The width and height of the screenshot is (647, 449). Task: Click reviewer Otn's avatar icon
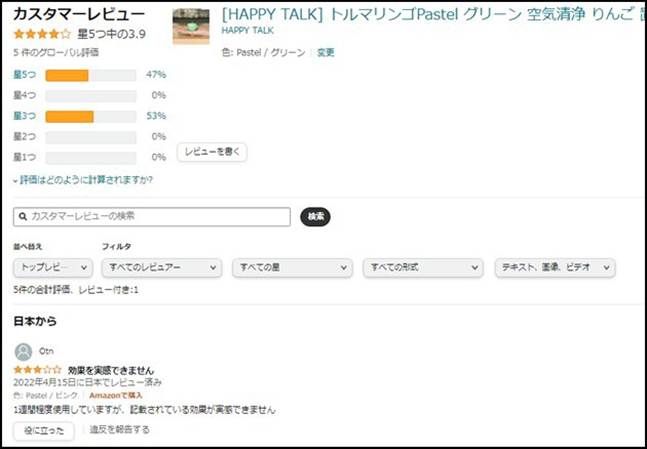point(23,351)
